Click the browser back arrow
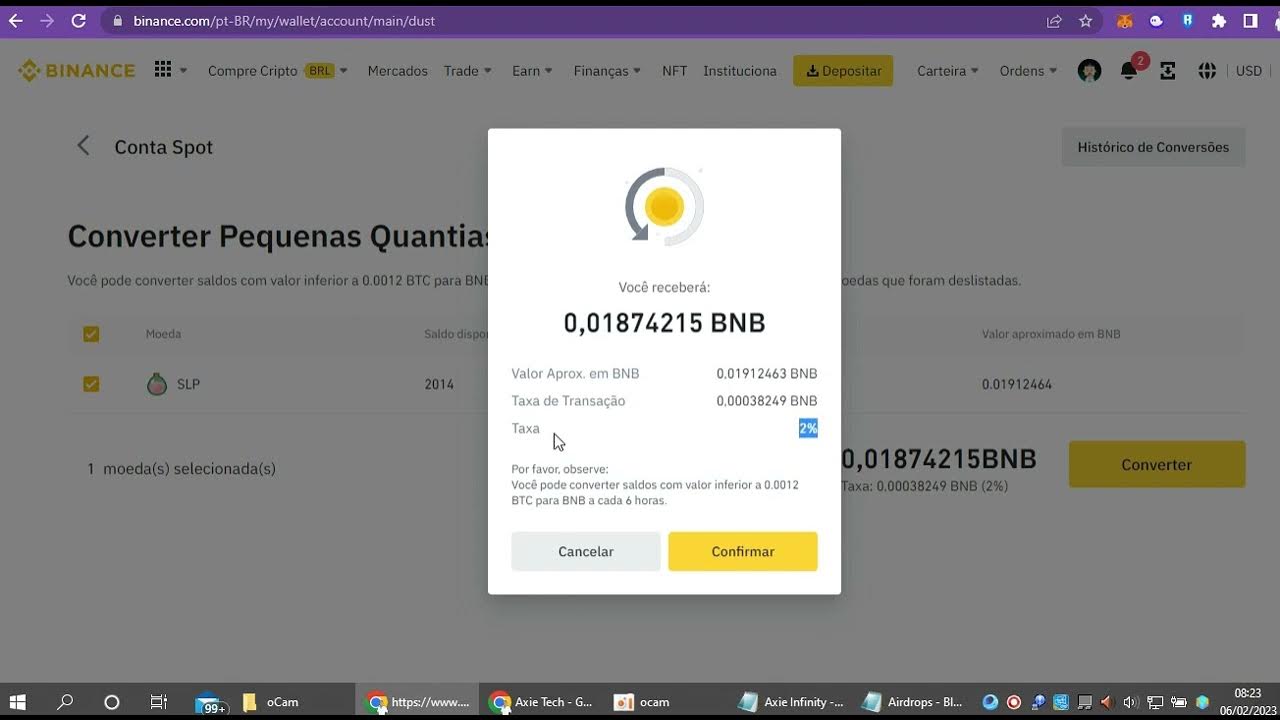The image size is (1280, 720). click(15, 20)
